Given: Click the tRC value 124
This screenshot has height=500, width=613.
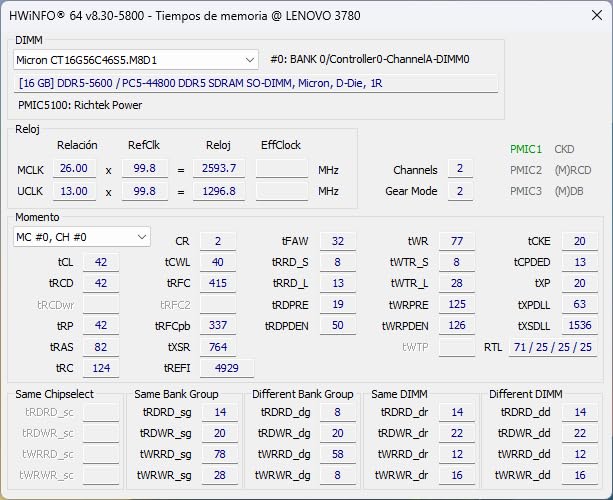Looking at the screenshot, I should pyautogui.click(x=101, y=368).
